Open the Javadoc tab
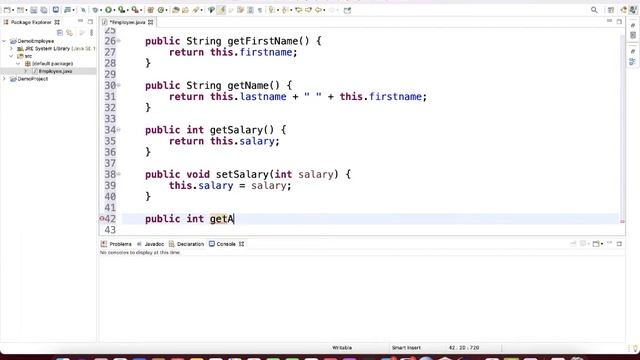Screen dimensions: 640x360 (x=150, y=244)
